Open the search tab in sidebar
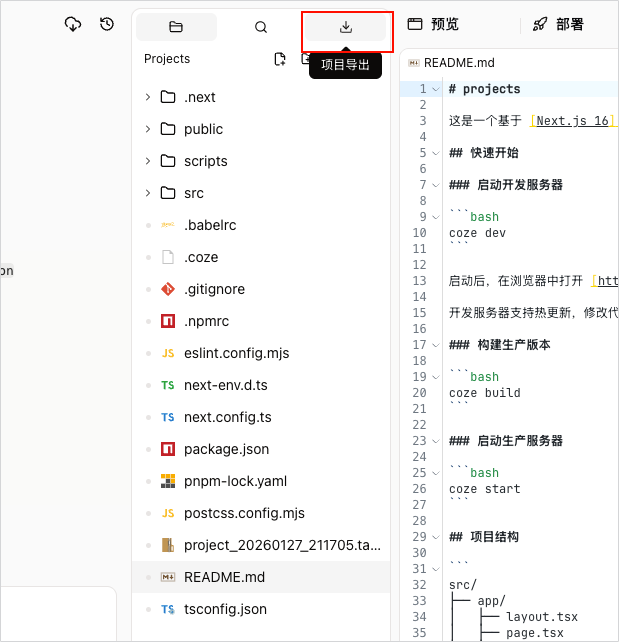 (261, 27)
